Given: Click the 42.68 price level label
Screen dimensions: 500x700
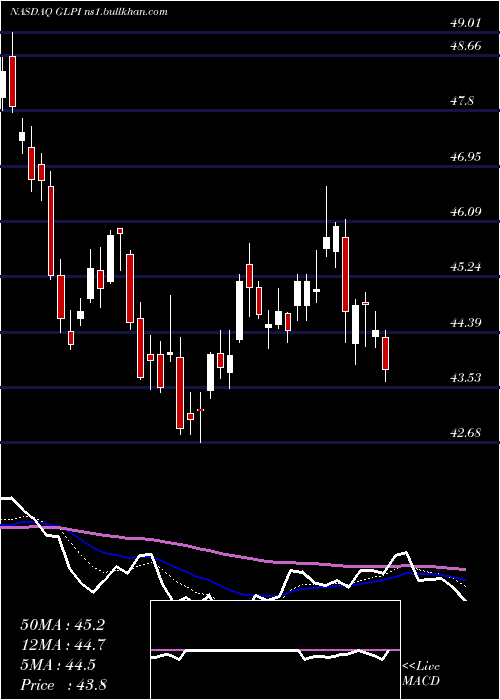Looking at the screenshot, I should point(466,433).
